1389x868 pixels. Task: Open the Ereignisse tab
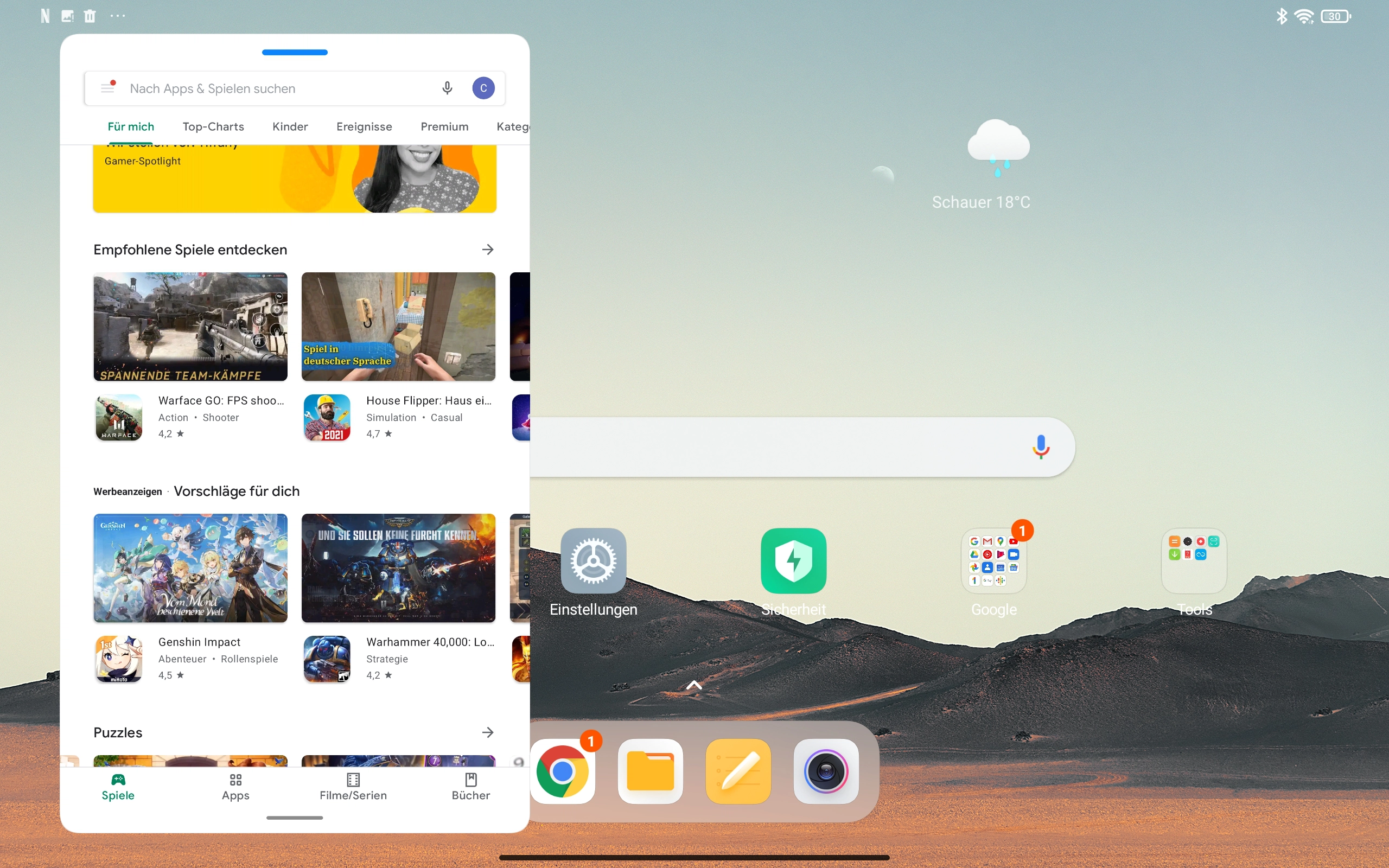tap(364, 126)
